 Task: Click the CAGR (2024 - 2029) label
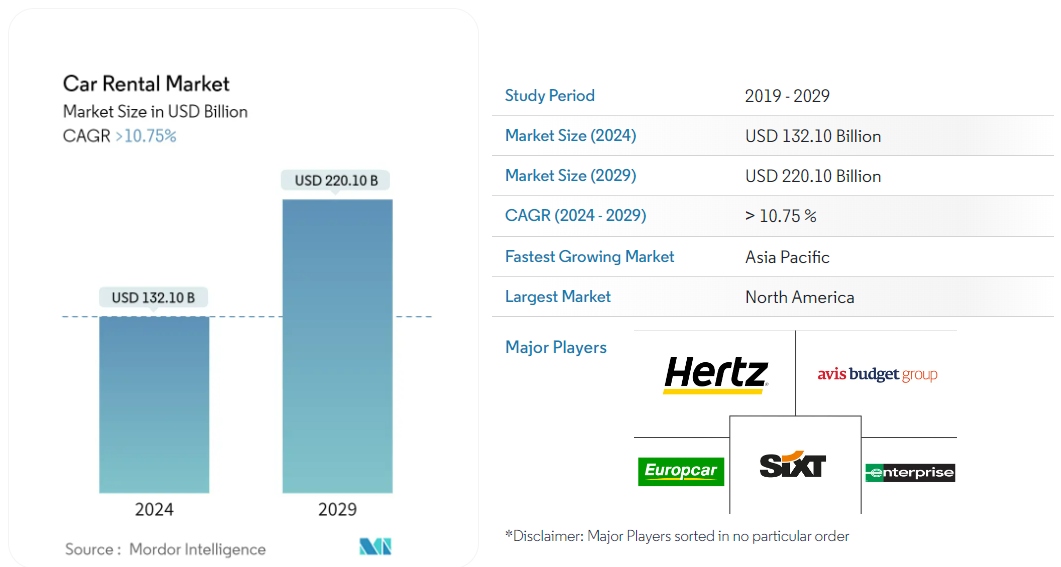(575, 216)
